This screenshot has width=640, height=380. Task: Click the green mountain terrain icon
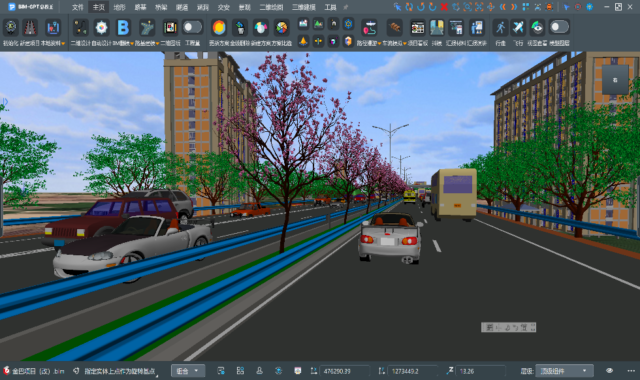tap(318, 23)
